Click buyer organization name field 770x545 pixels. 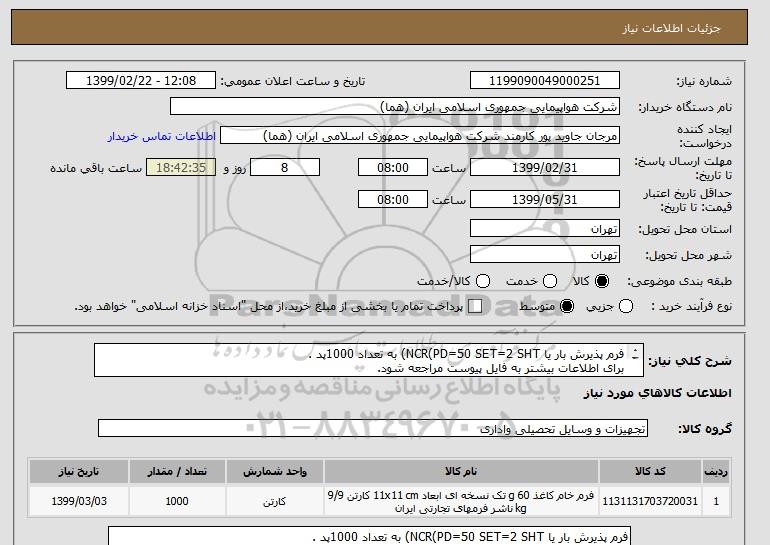[395, 107]
